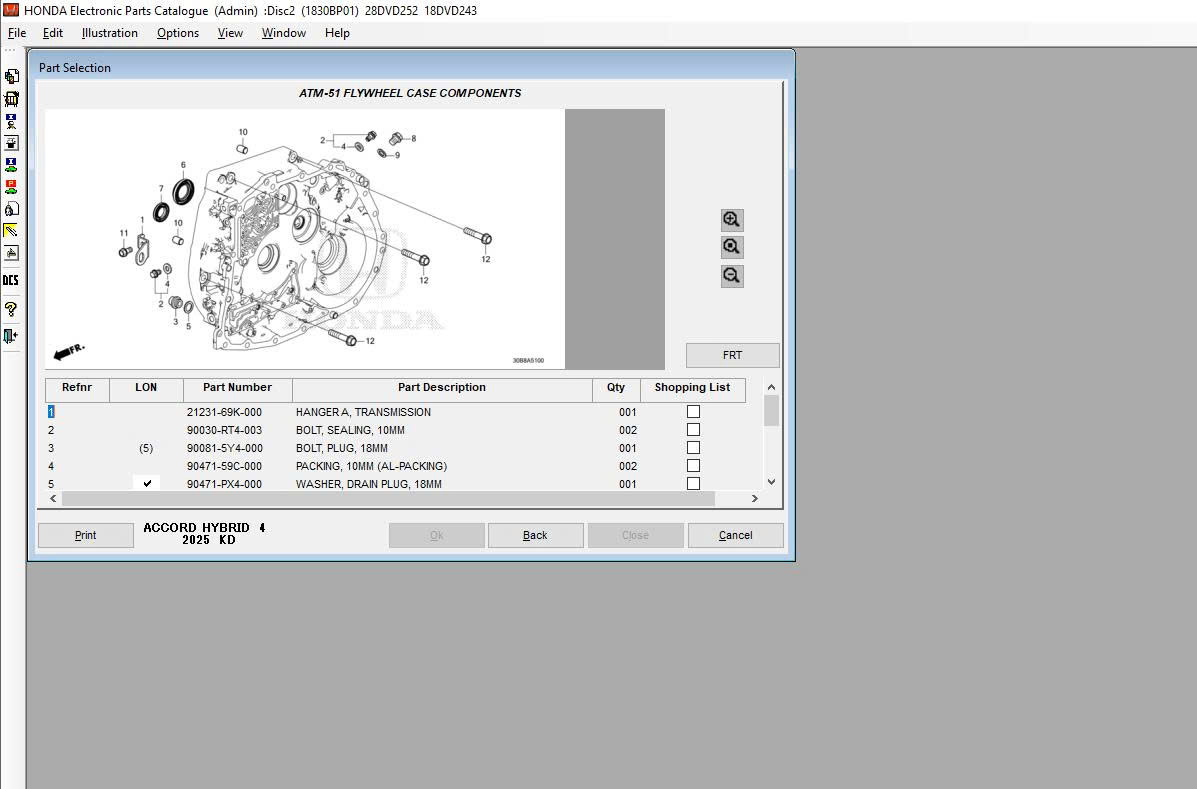Click horizontal scrollbar left arrow
This screenshot has width=1197, height=789.
tap(53, 498)
